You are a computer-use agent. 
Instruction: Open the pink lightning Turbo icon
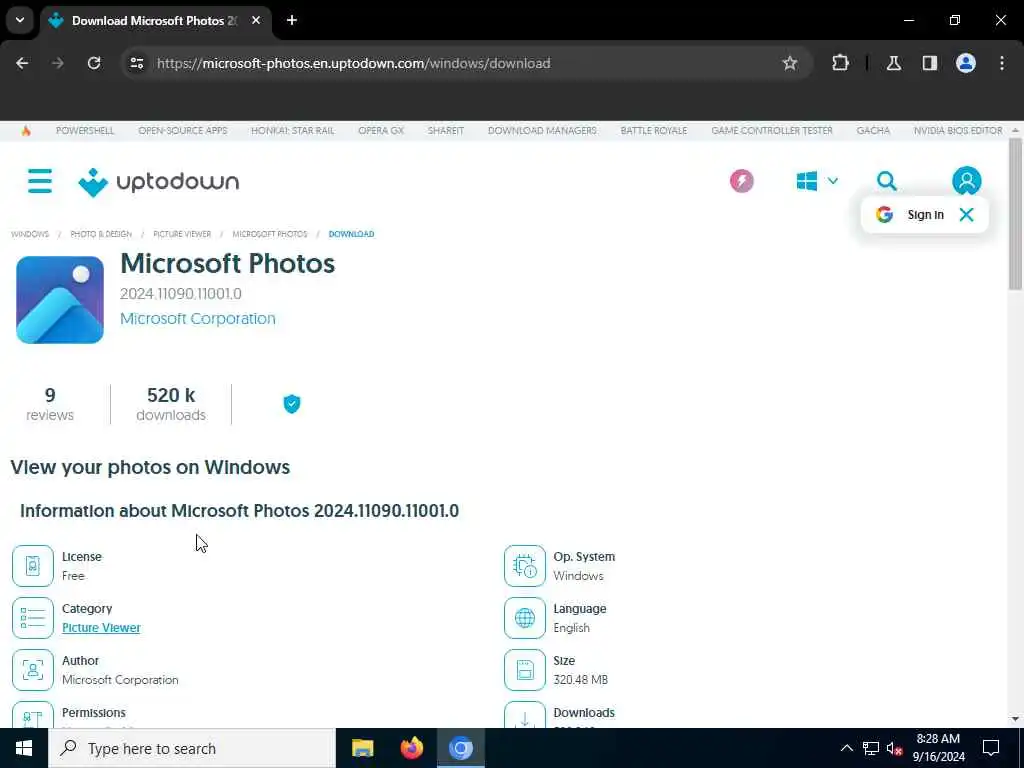(x=741, y=181)
